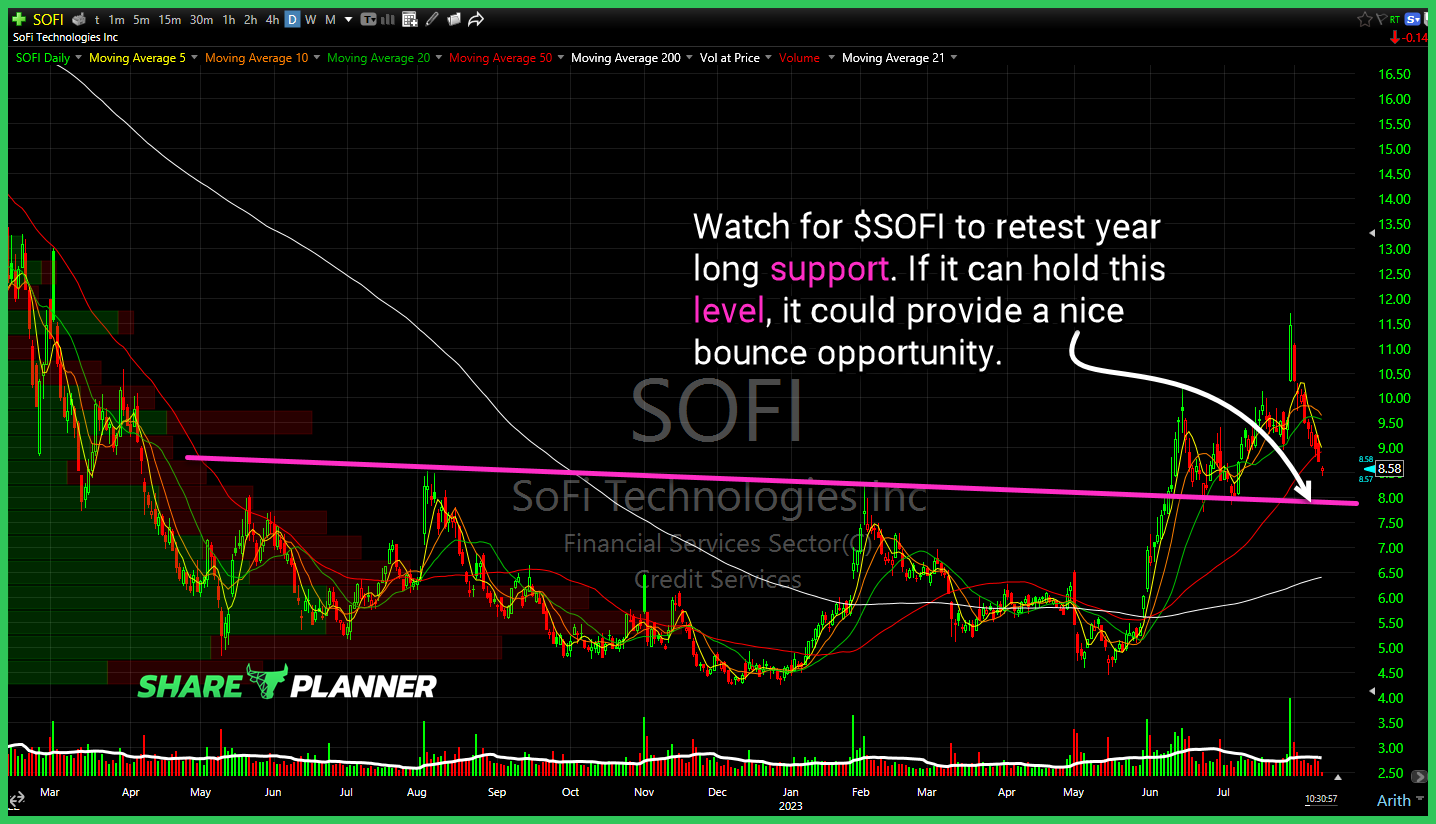
Task: Click the RT real-time indicator
Action: tap(1394, 19)
